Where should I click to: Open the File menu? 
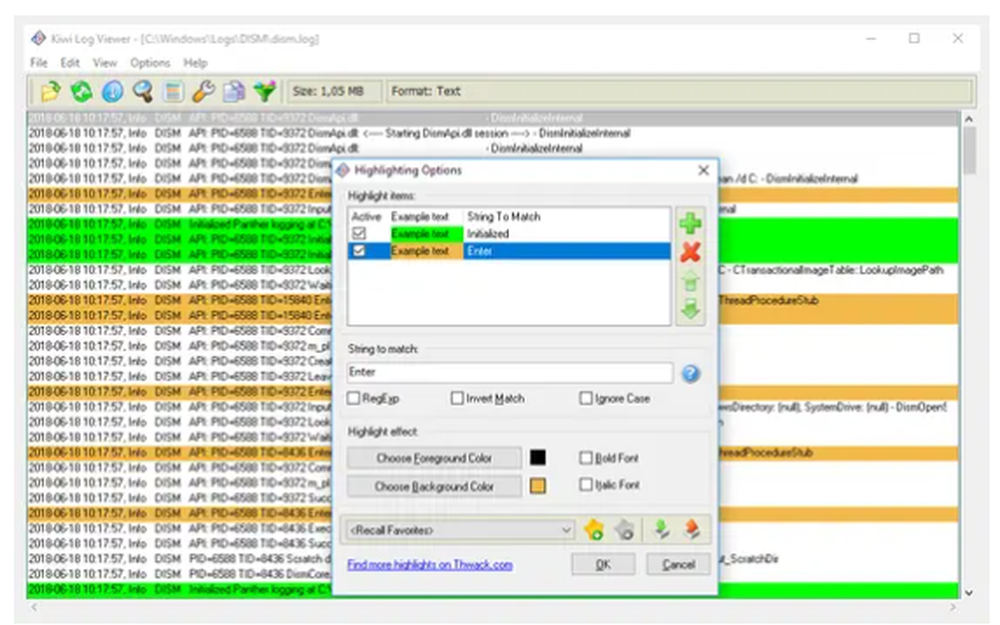38,62
